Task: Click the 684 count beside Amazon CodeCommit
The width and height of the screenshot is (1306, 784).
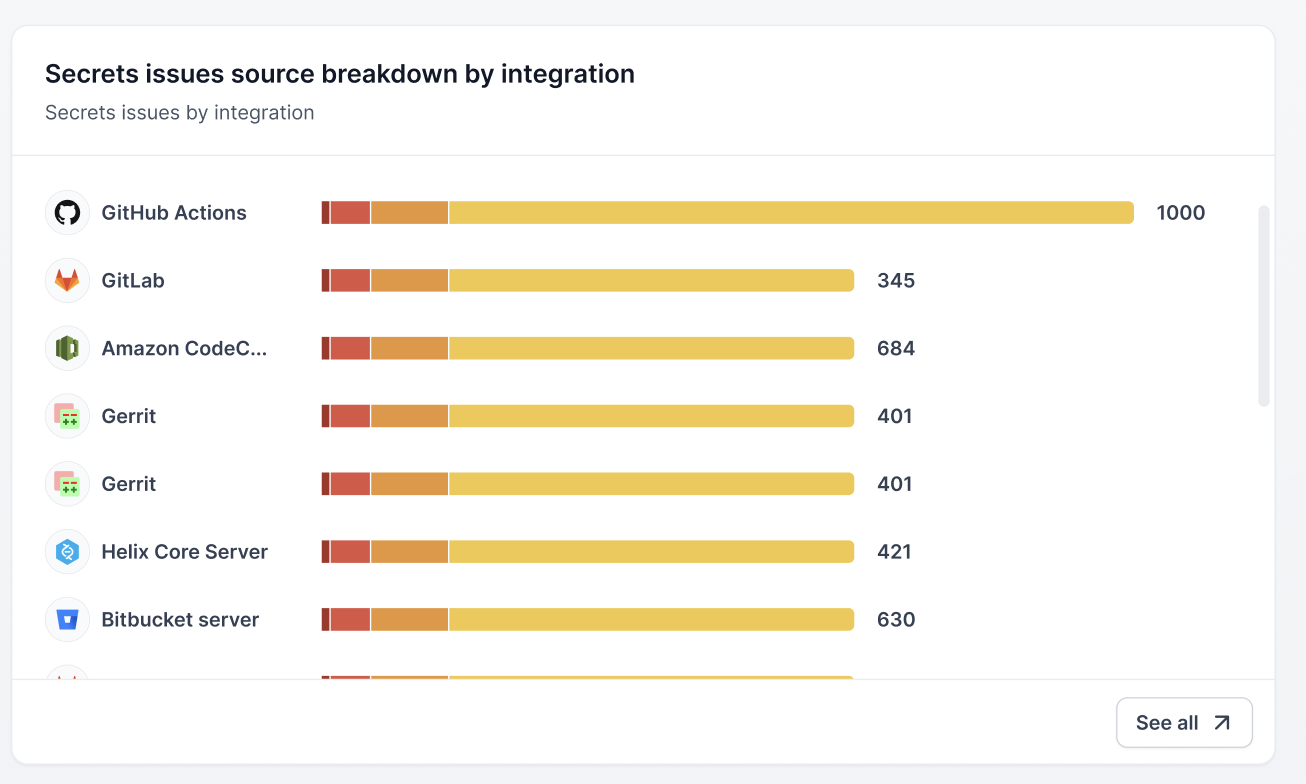Action: pos(896,348)
